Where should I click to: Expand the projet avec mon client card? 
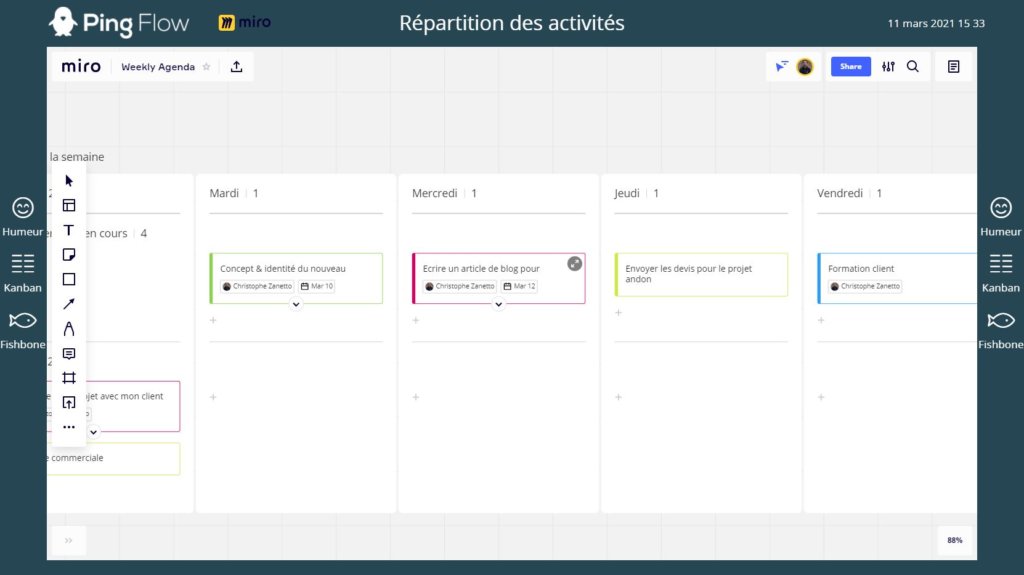pyautogui.click(x=93, y=432)
